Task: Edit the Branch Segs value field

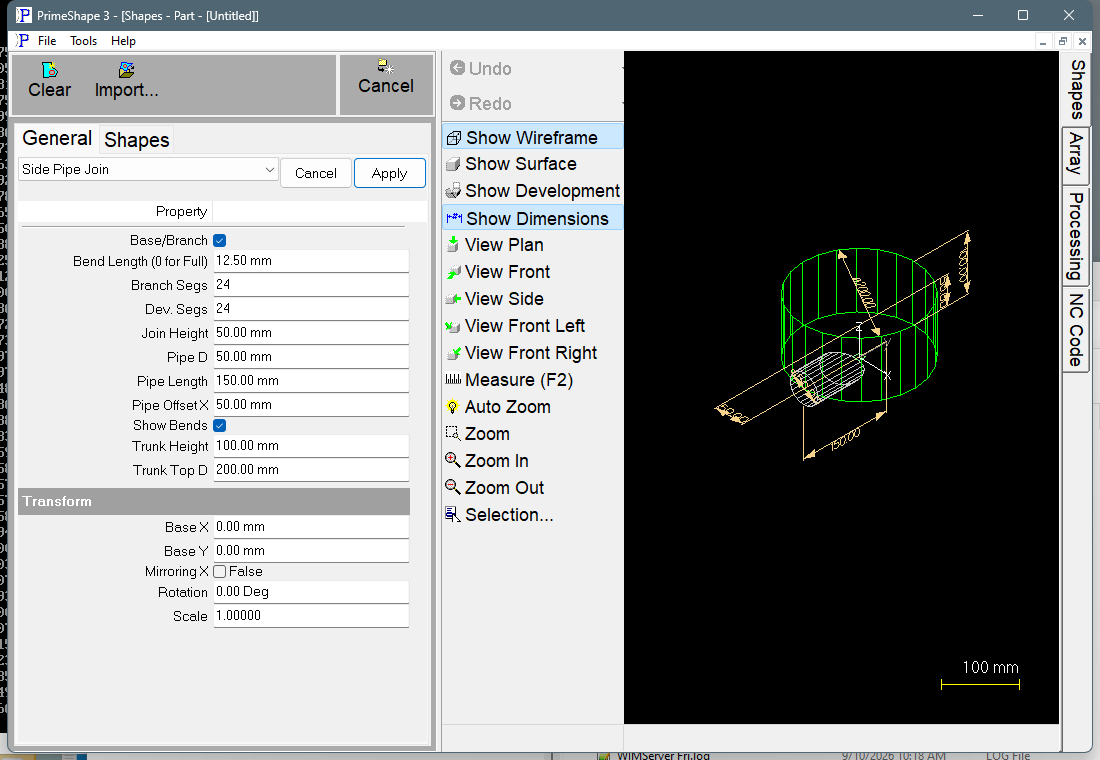Action: (311, 285)
